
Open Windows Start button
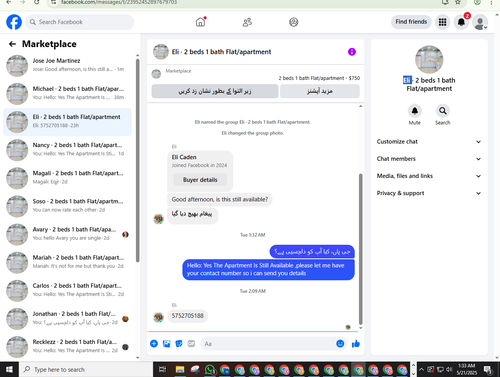click(x=9, y=369)
